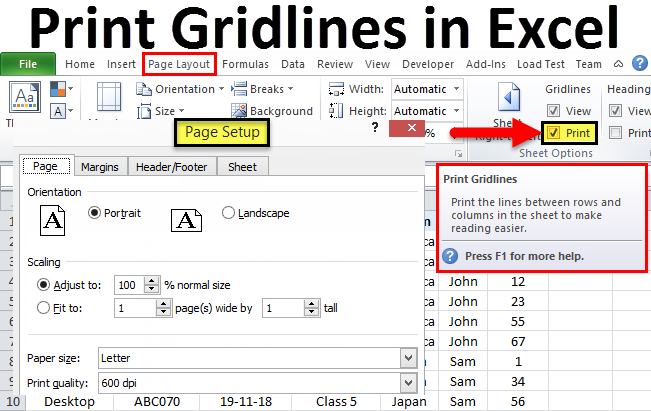Close the Page Setup dialog
This screenshot has height=411, width=651.
coord(407,130)
